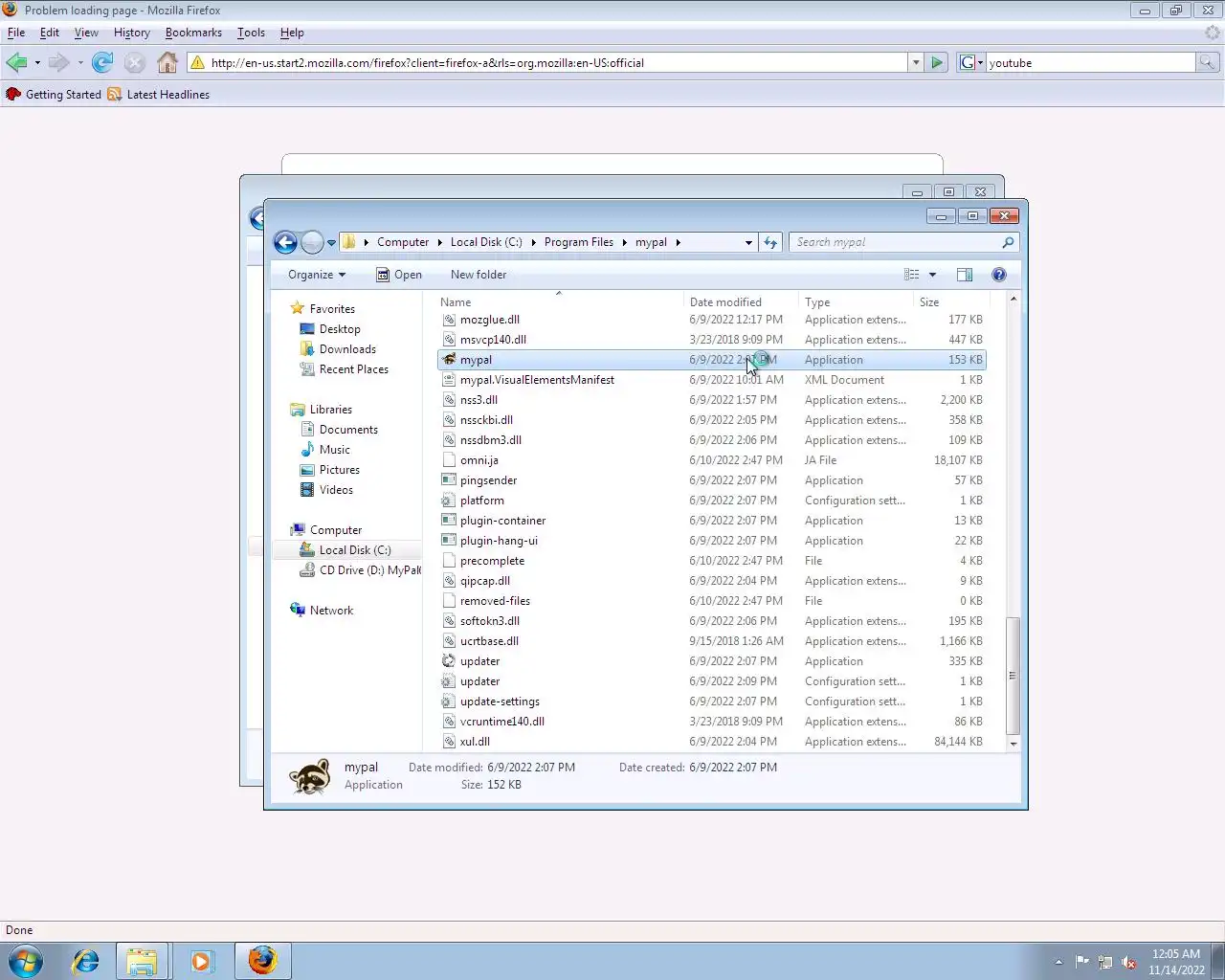Sort by Date modified column header
The height and width of the screenshot is (980, 1225).
click(x=741, y=302)
